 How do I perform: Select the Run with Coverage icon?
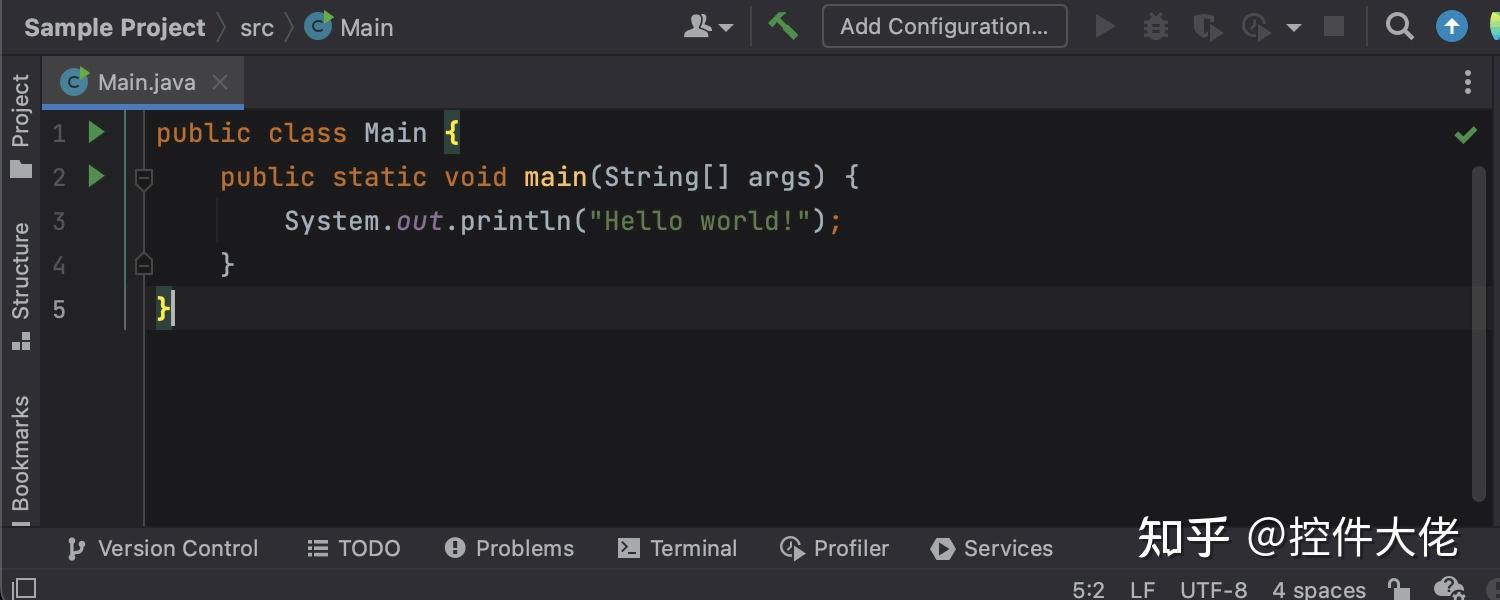coord(1206,26)
